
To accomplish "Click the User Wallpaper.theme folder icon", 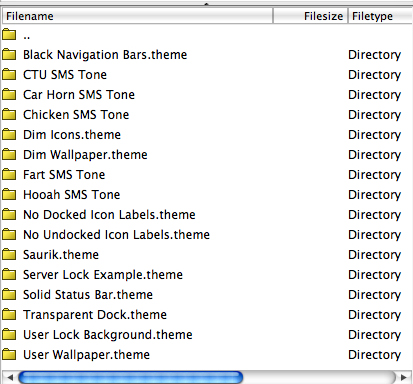I will point(9,354).
